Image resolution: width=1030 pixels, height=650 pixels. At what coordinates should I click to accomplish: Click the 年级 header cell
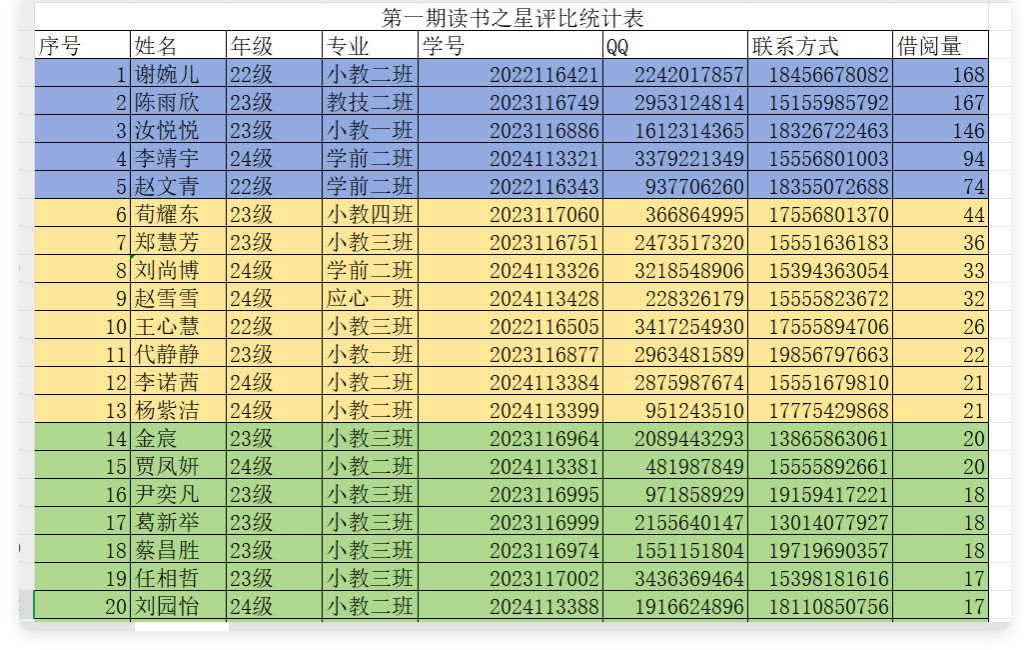275,46
